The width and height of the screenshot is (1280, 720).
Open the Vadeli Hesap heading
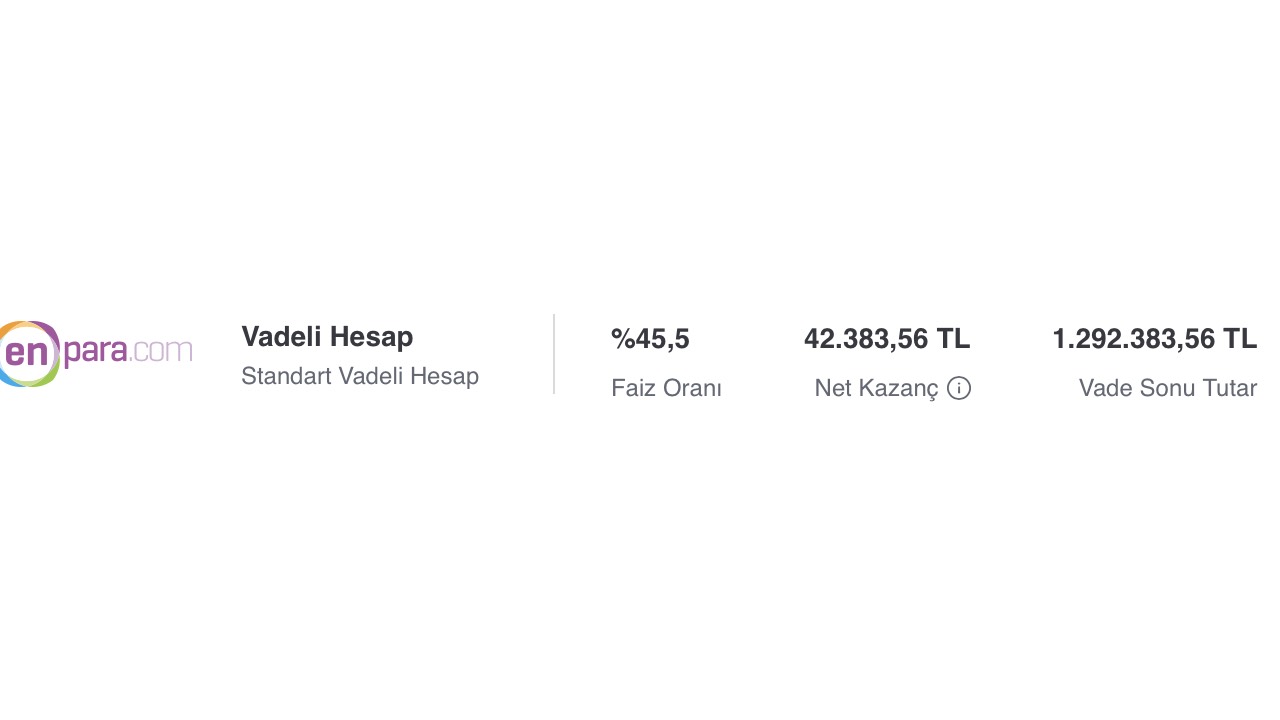[x=327, y=337]
